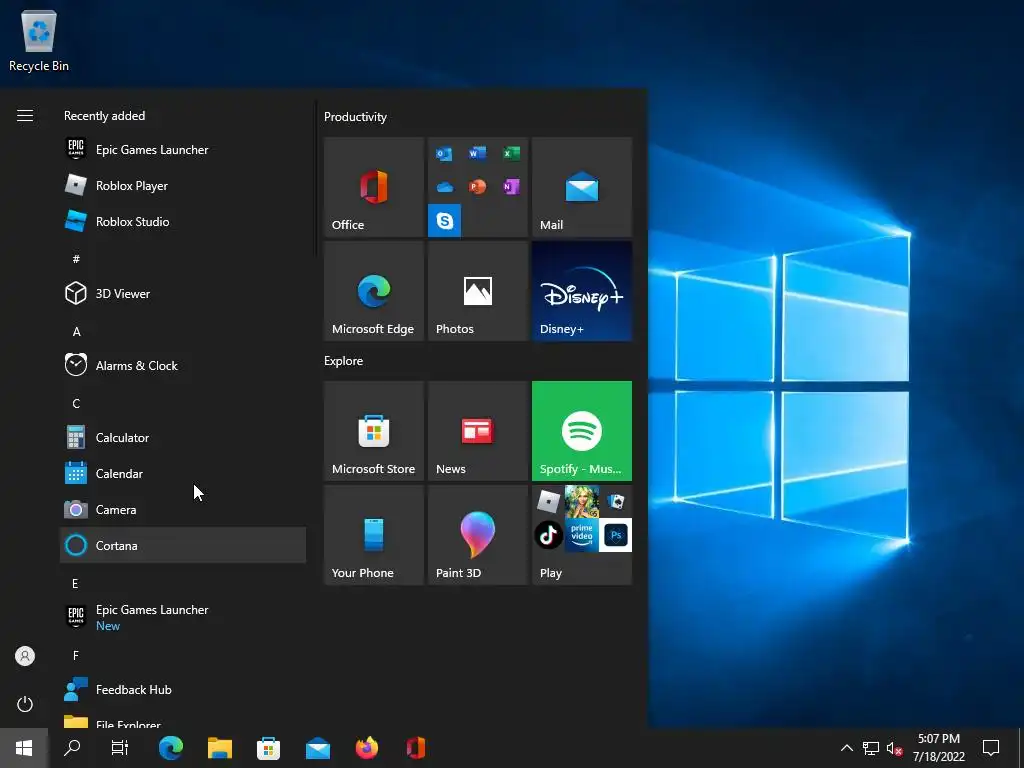Open the TikTok icon in the Play tile
Viewport: 1024px width, 768px height.
click(549, 535)
